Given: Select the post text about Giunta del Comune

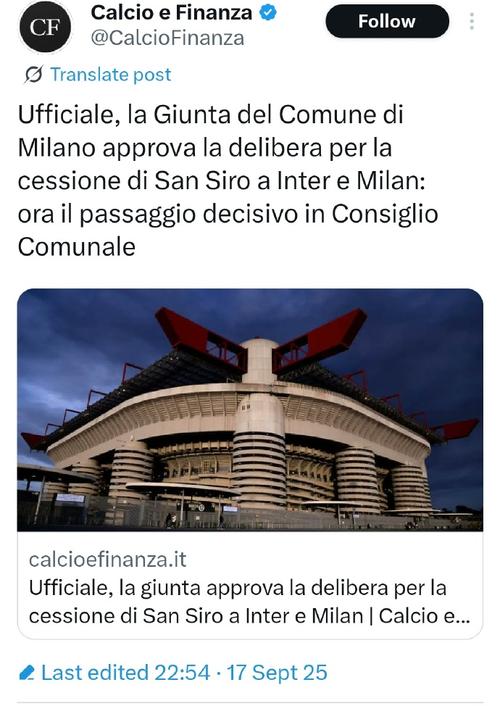Looking at the screenshot, I should click(x=228, y=181).
